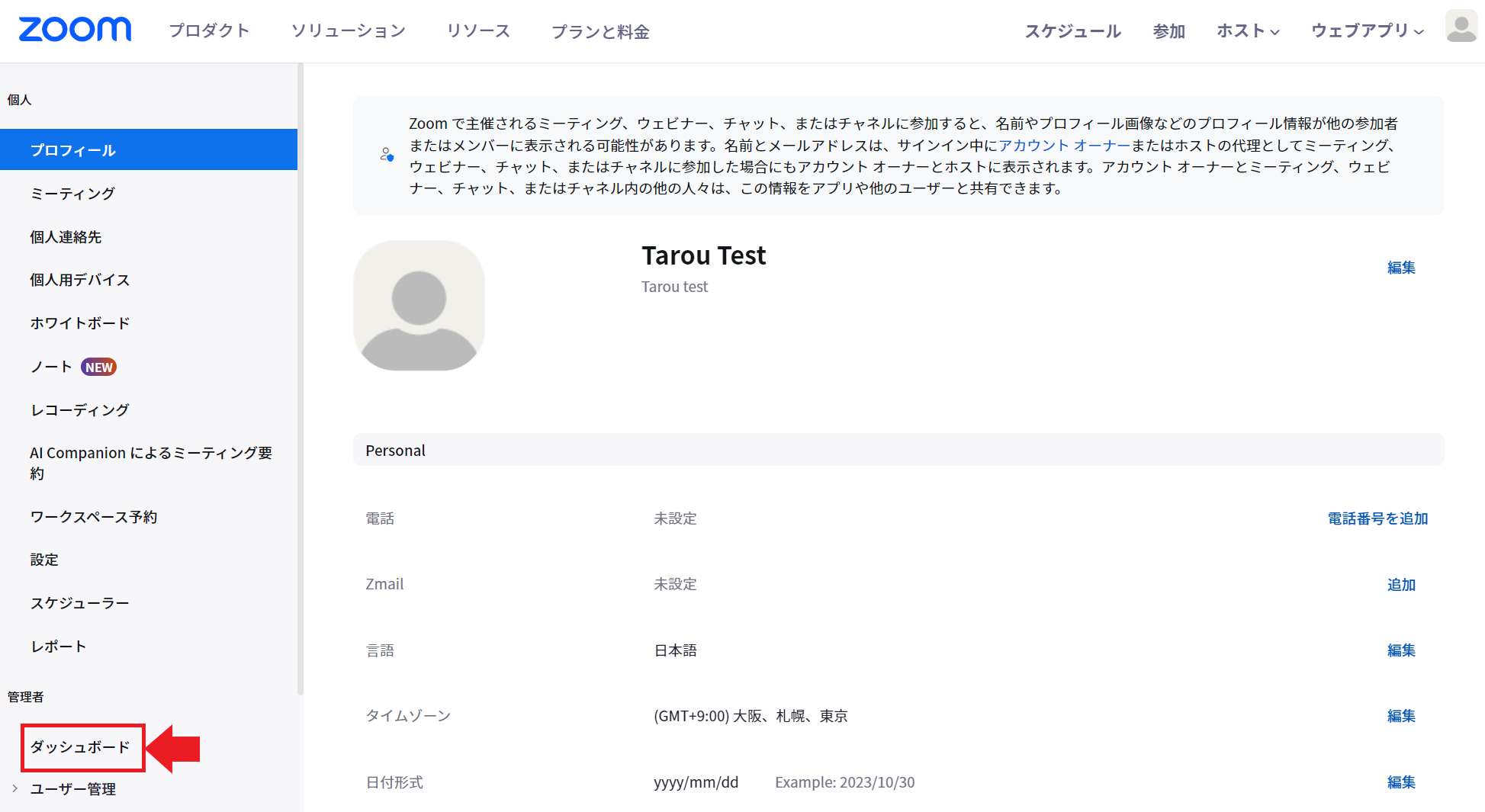Click the Example: 2023/10/30 text
This screenshot has width=1485, height=812.
pos(844,782)
